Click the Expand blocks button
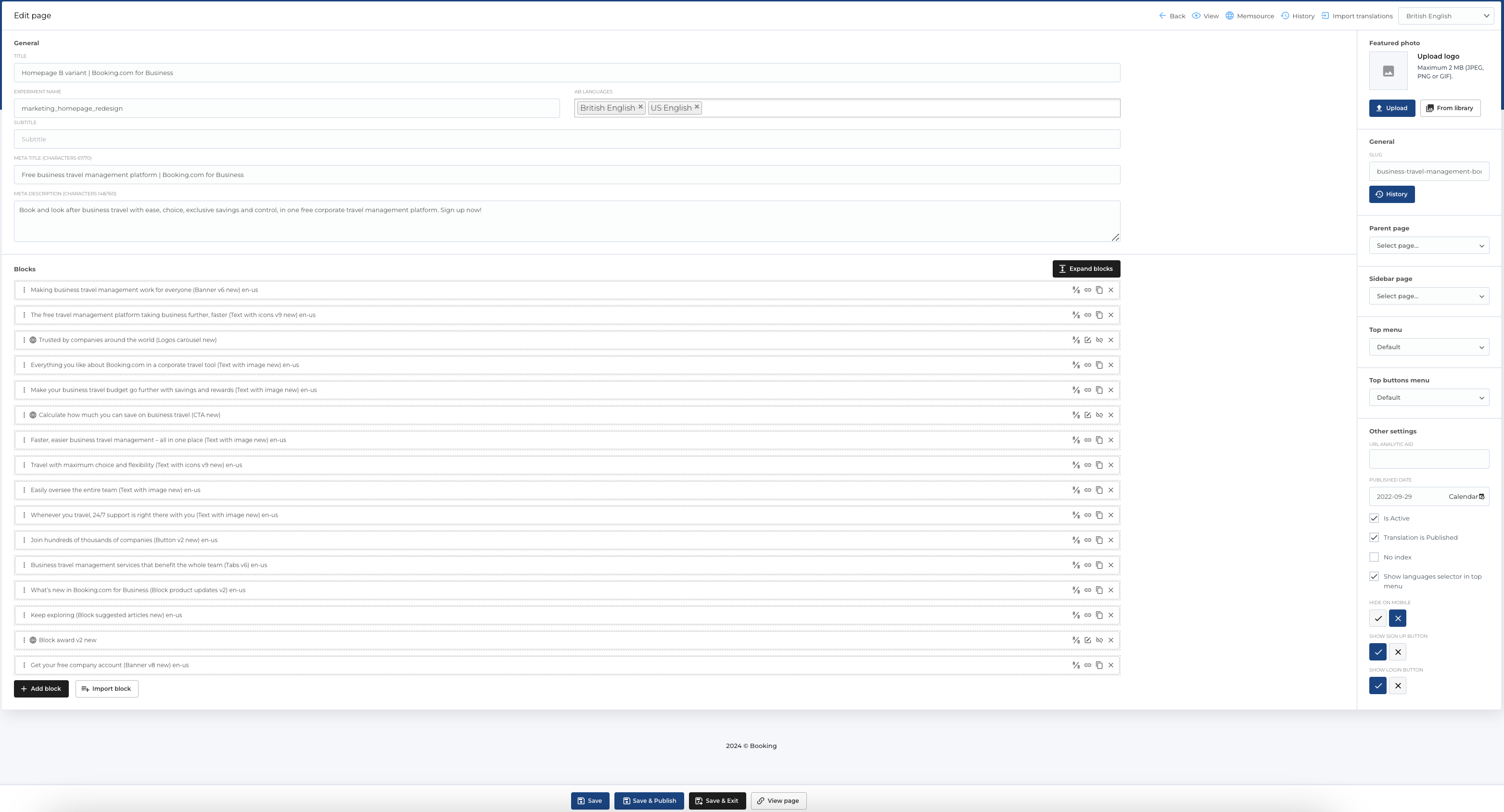Screen dimensions: 1504x812 click(1086, 269)
